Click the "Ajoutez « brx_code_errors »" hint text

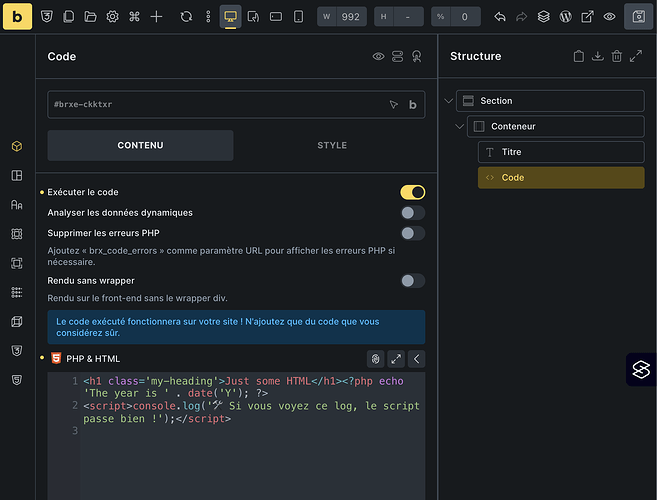pos(221,256)
